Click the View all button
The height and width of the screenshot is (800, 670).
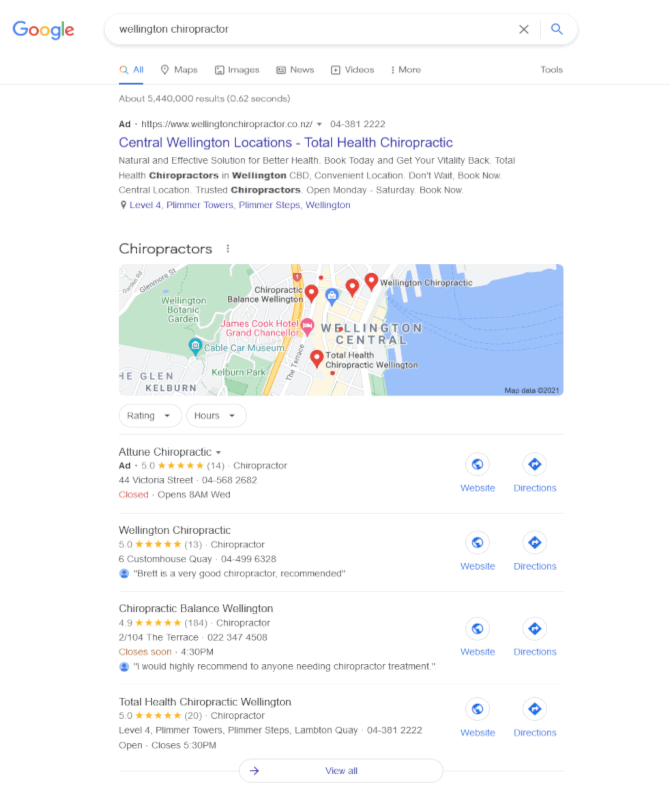point(341,770)
